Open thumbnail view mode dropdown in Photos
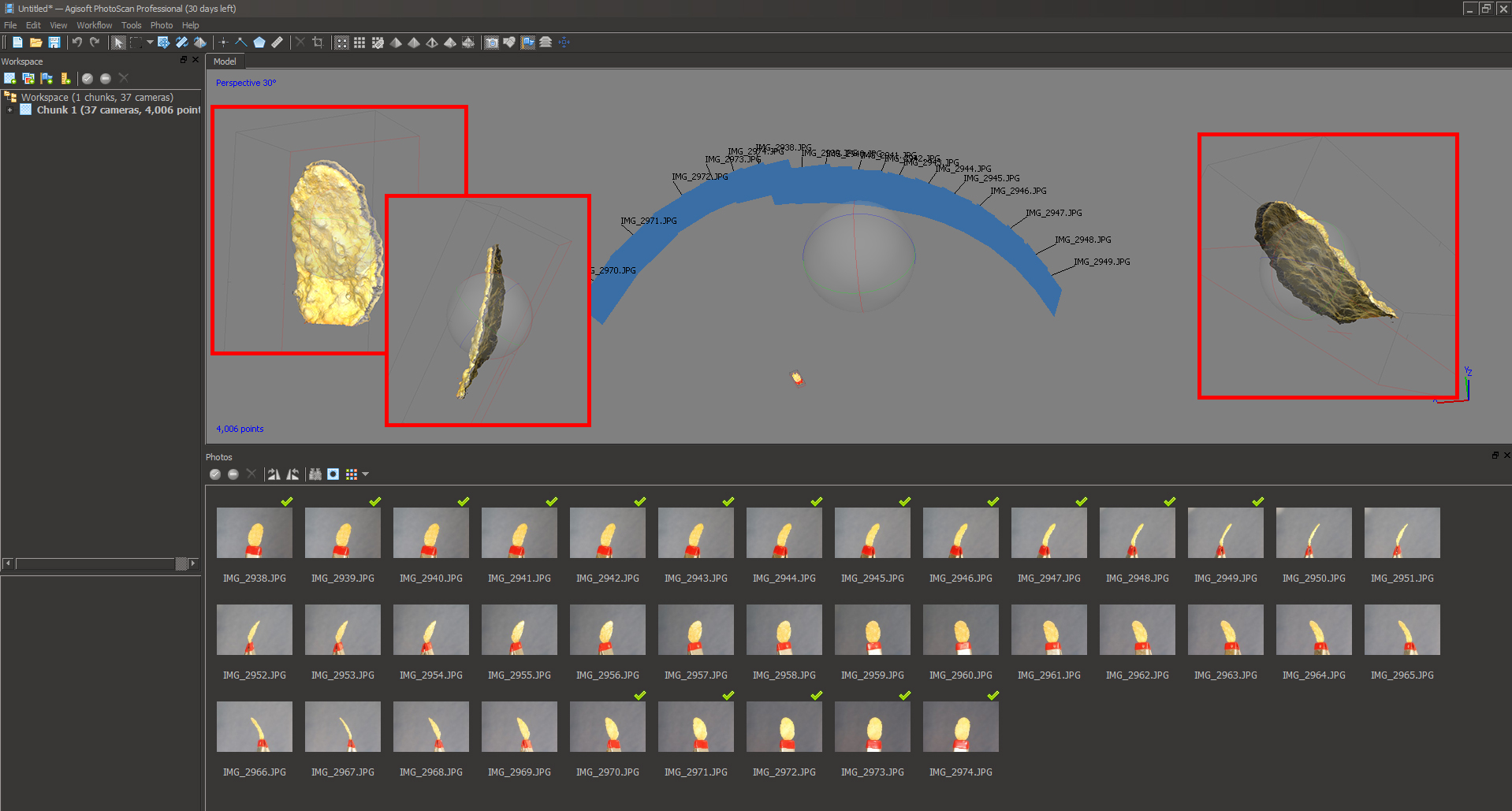1512x811 pixels. coord(365,474)
